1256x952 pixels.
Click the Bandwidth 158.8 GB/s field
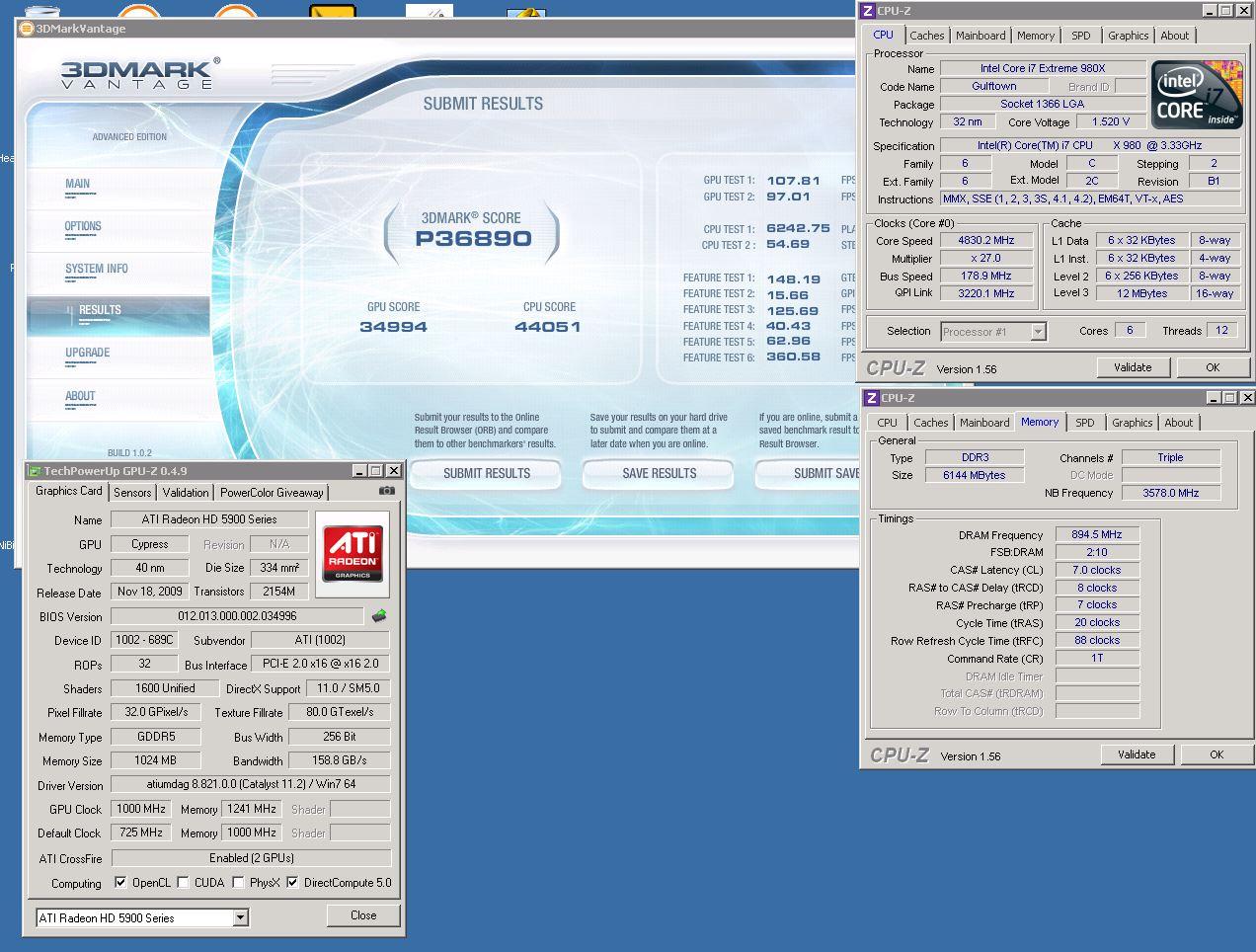(340, 760)
